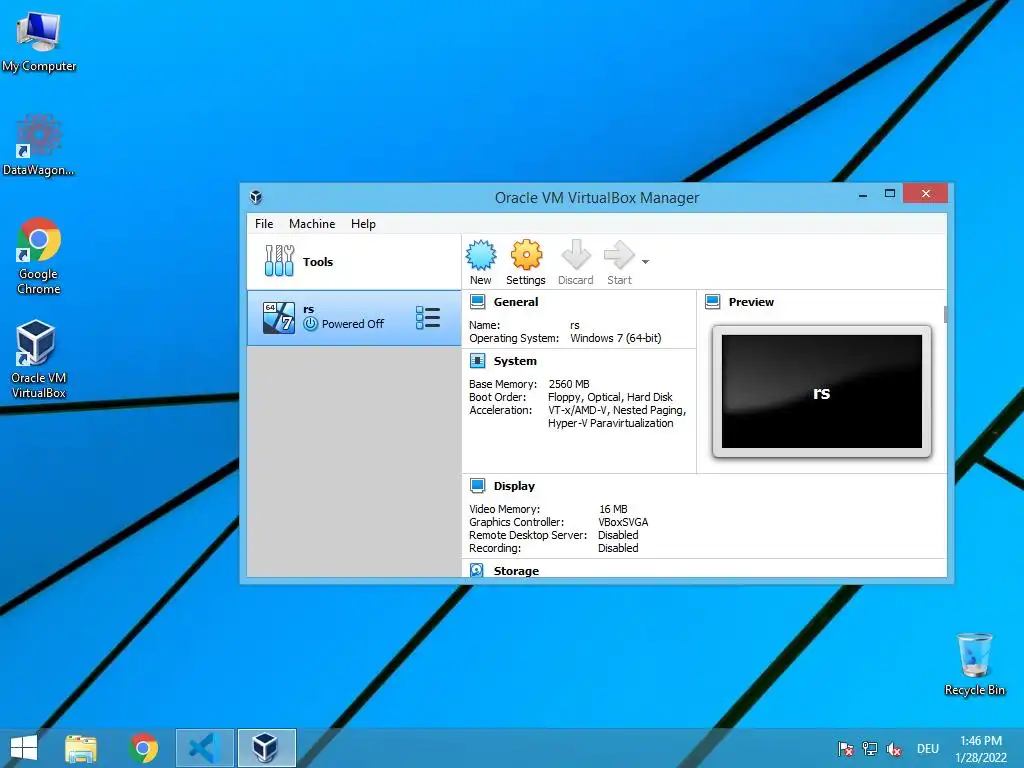Click the VirtualBox icon in title bar
The width and height of the screenshot is (1024, 768).
pyautogui.click(x=256, y=197)
